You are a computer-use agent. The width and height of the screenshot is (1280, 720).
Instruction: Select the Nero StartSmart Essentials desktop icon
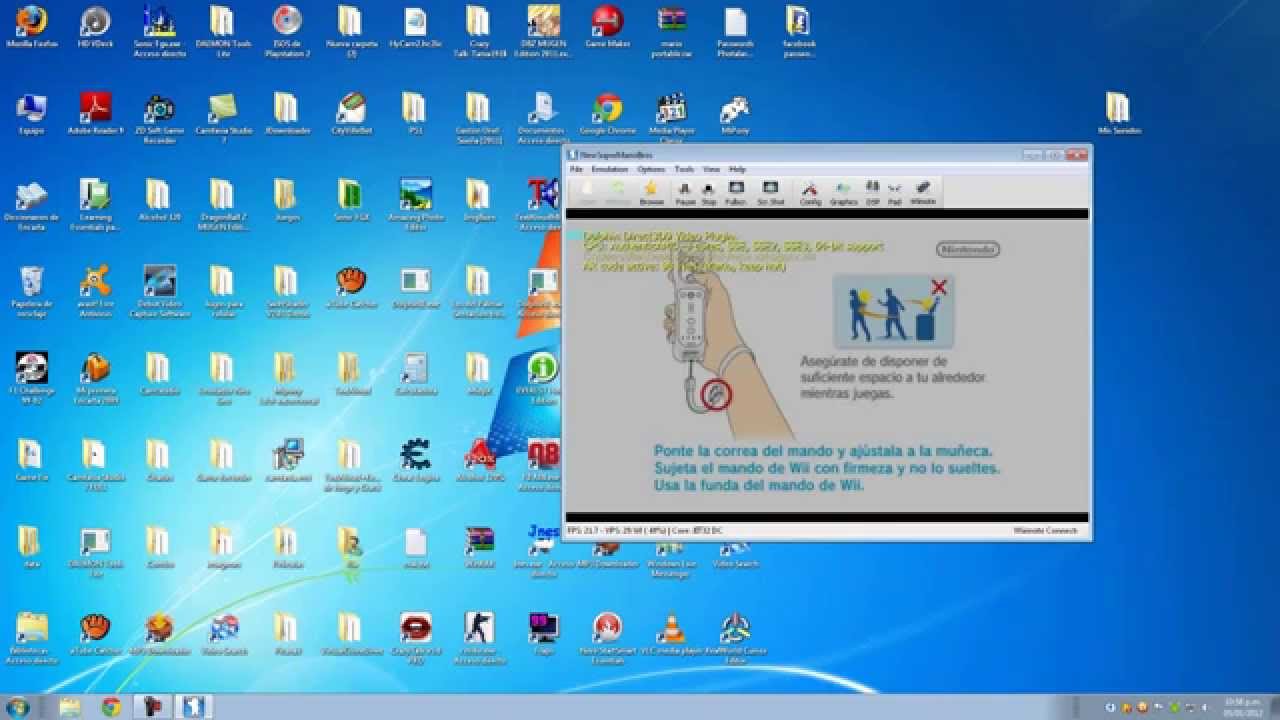click(x=607, y=638)
